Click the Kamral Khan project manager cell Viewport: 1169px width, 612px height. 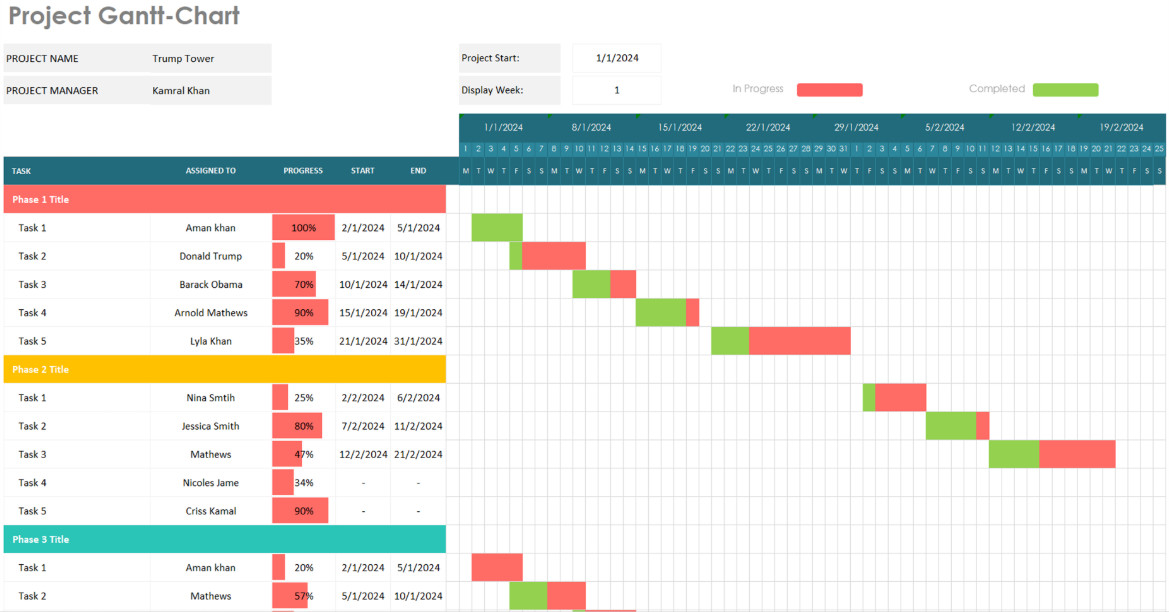point(210,90)
